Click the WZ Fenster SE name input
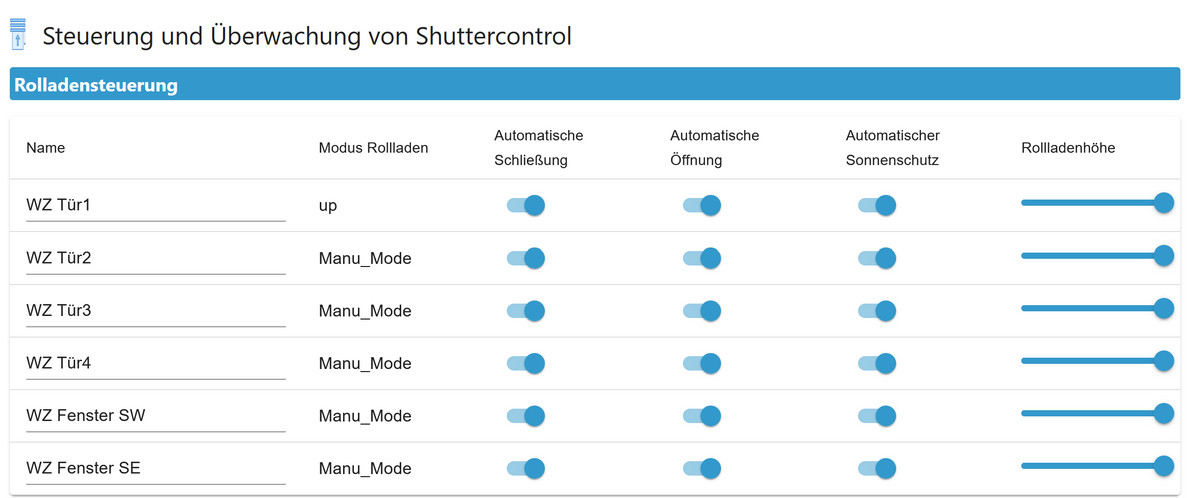 pos(155,468)
